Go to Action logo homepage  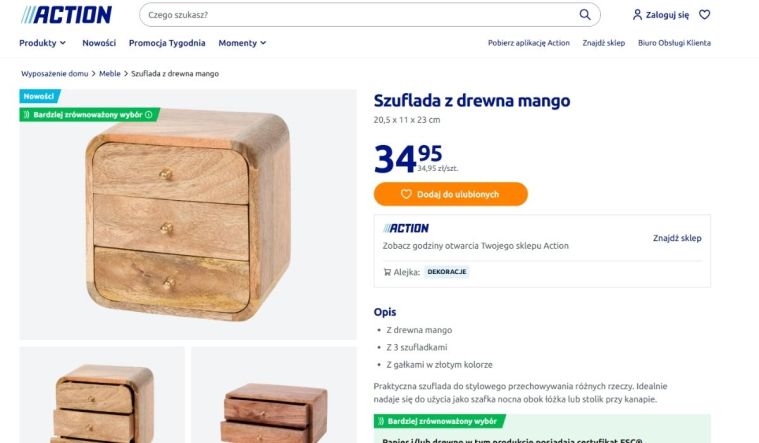[x=66, y=15]
